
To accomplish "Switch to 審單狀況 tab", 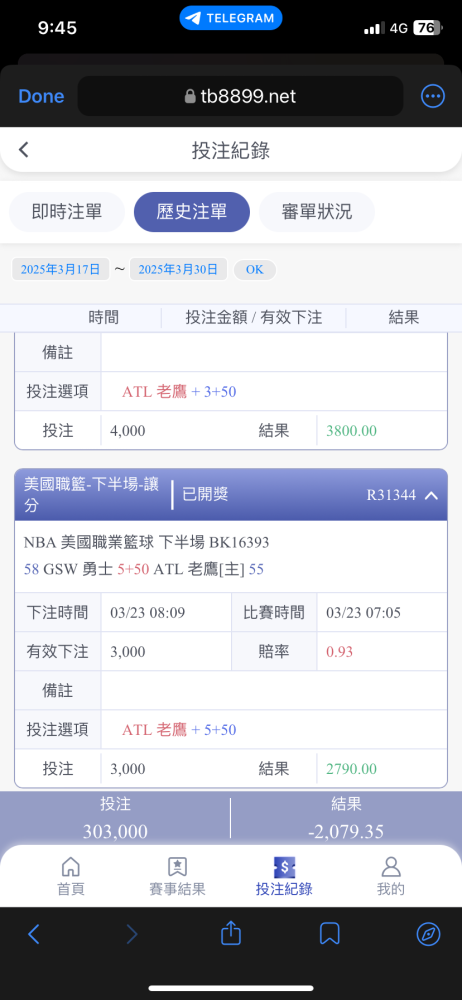I will point(317,212).
